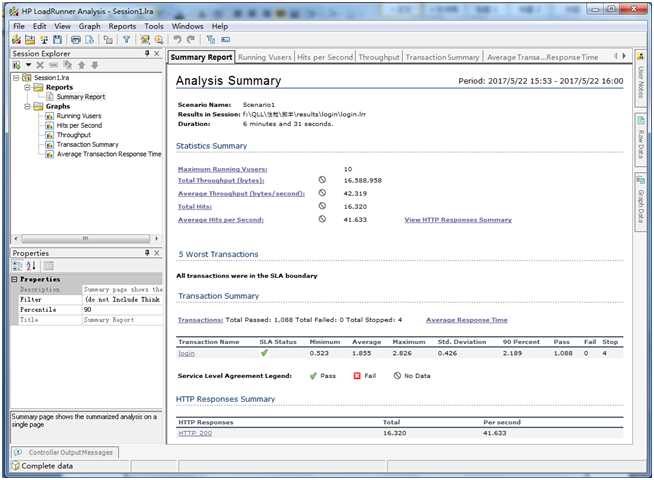Delete item using Session Explorer X icon
The height and width of the screenshot is (480, 654).
coord(41,65)
